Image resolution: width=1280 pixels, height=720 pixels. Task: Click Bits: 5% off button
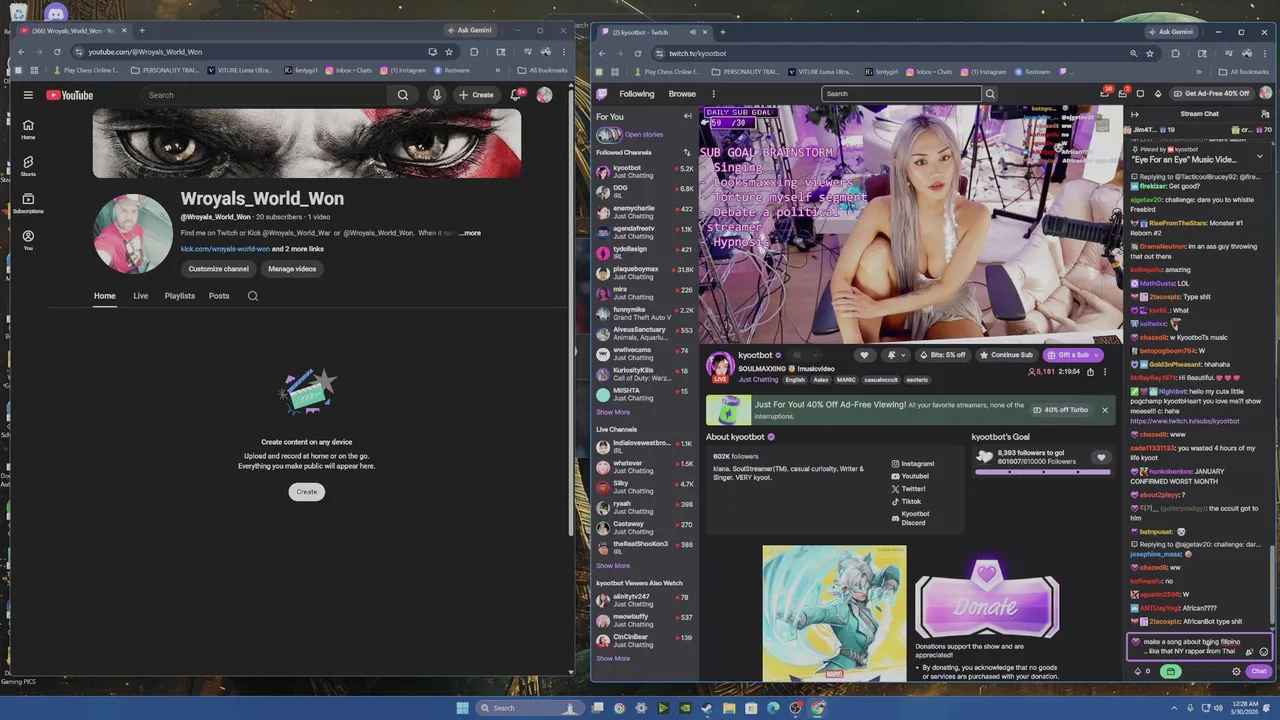[942, 355]
